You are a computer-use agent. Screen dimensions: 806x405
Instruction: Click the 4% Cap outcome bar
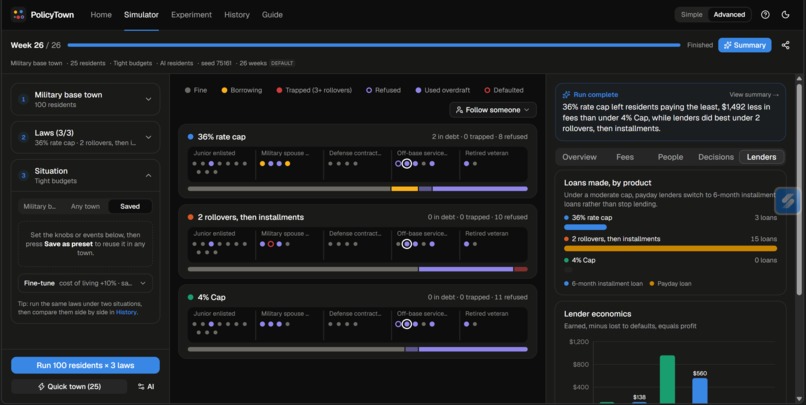coord(357,349)
